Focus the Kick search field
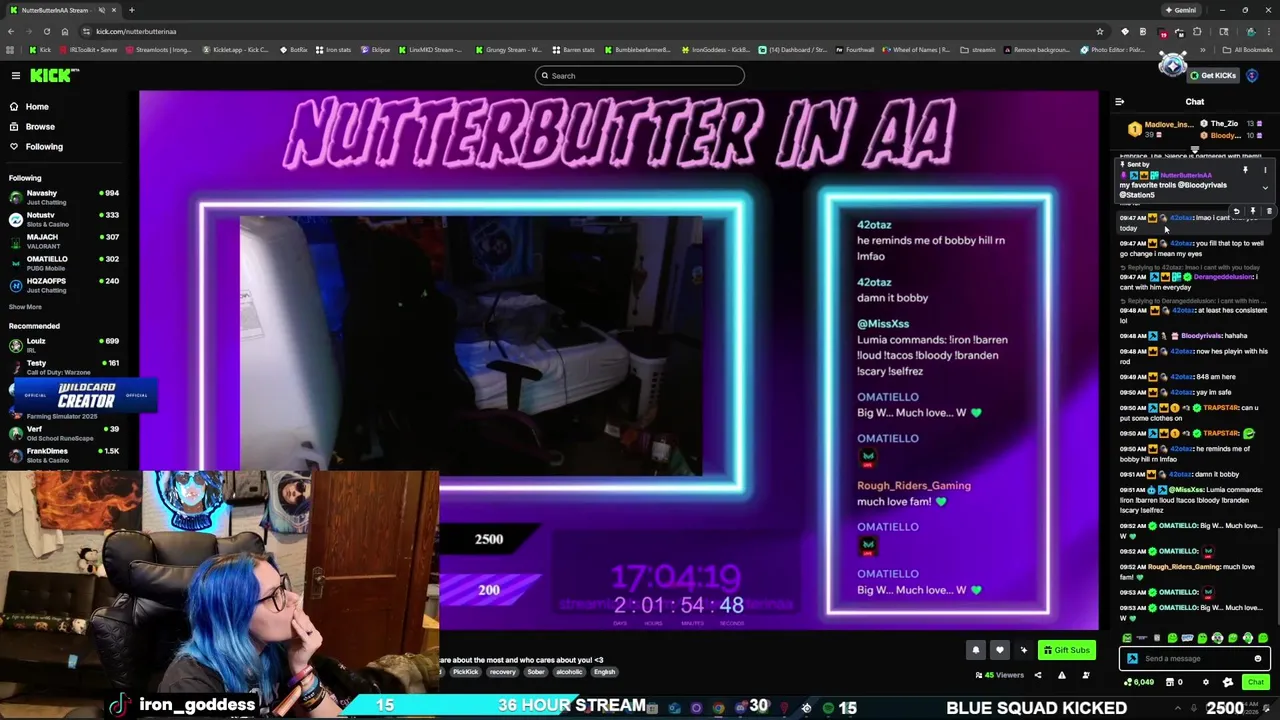Image resolution: width=1280 pixels, height=720 pixels. point(640,75)
